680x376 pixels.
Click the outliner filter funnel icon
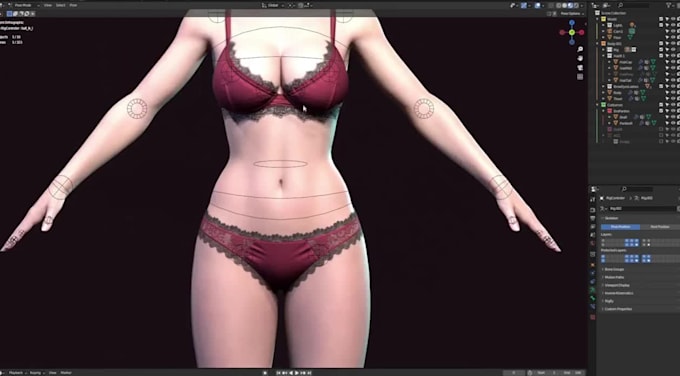tap(669, 5)
